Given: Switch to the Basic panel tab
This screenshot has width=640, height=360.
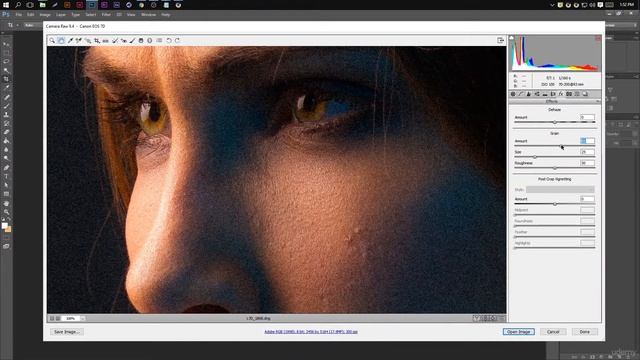Looking at the screenshot, I should 513,94.
